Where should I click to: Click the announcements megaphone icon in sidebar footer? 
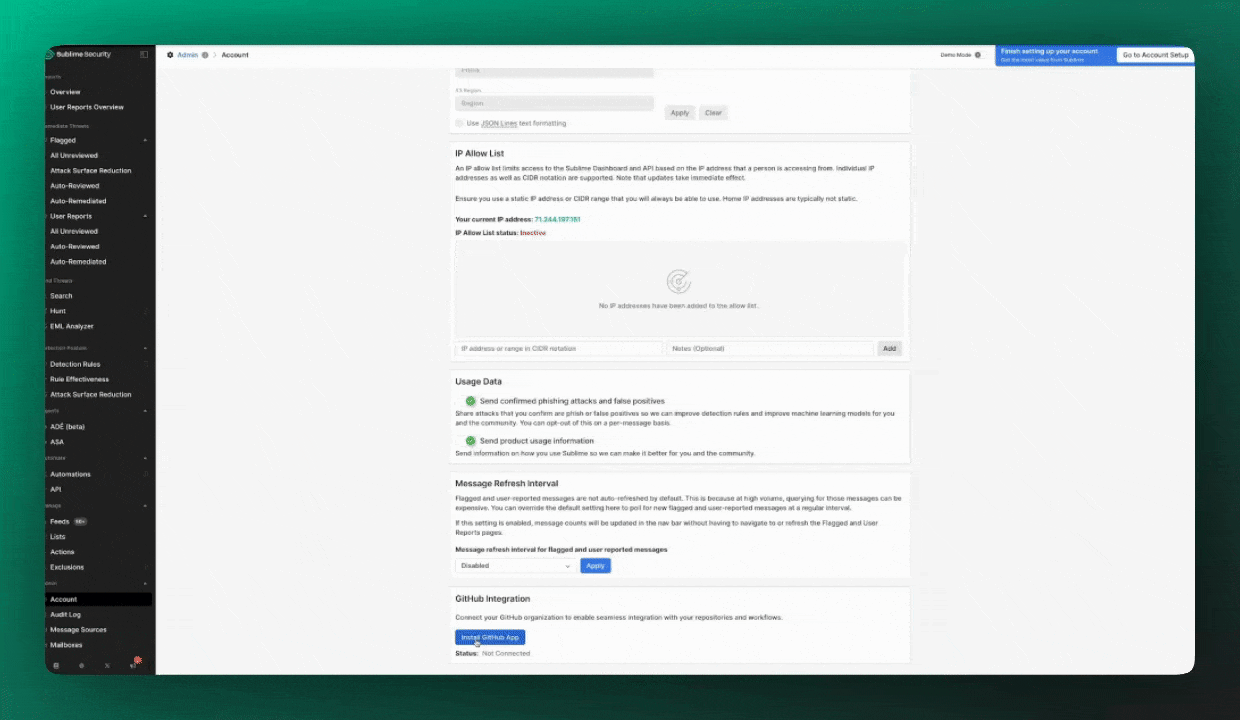[x=133, y=664]
